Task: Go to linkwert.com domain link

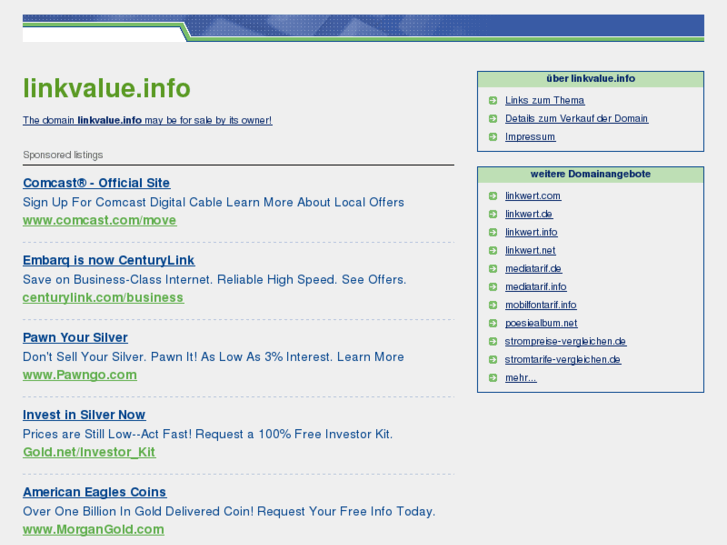Action: pos(533,196)
